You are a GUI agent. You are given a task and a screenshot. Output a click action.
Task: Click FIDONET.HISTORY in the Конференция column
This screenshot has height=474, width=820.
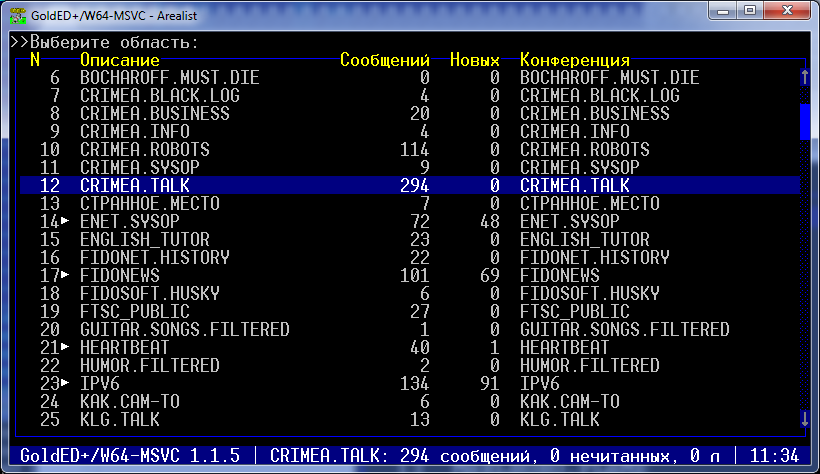(595, 257)
